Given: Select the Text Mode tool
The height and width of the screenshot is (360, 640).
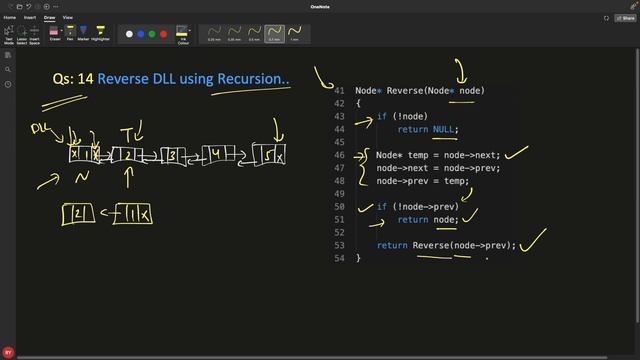Looking at the screenshot, I should point(9,35).
